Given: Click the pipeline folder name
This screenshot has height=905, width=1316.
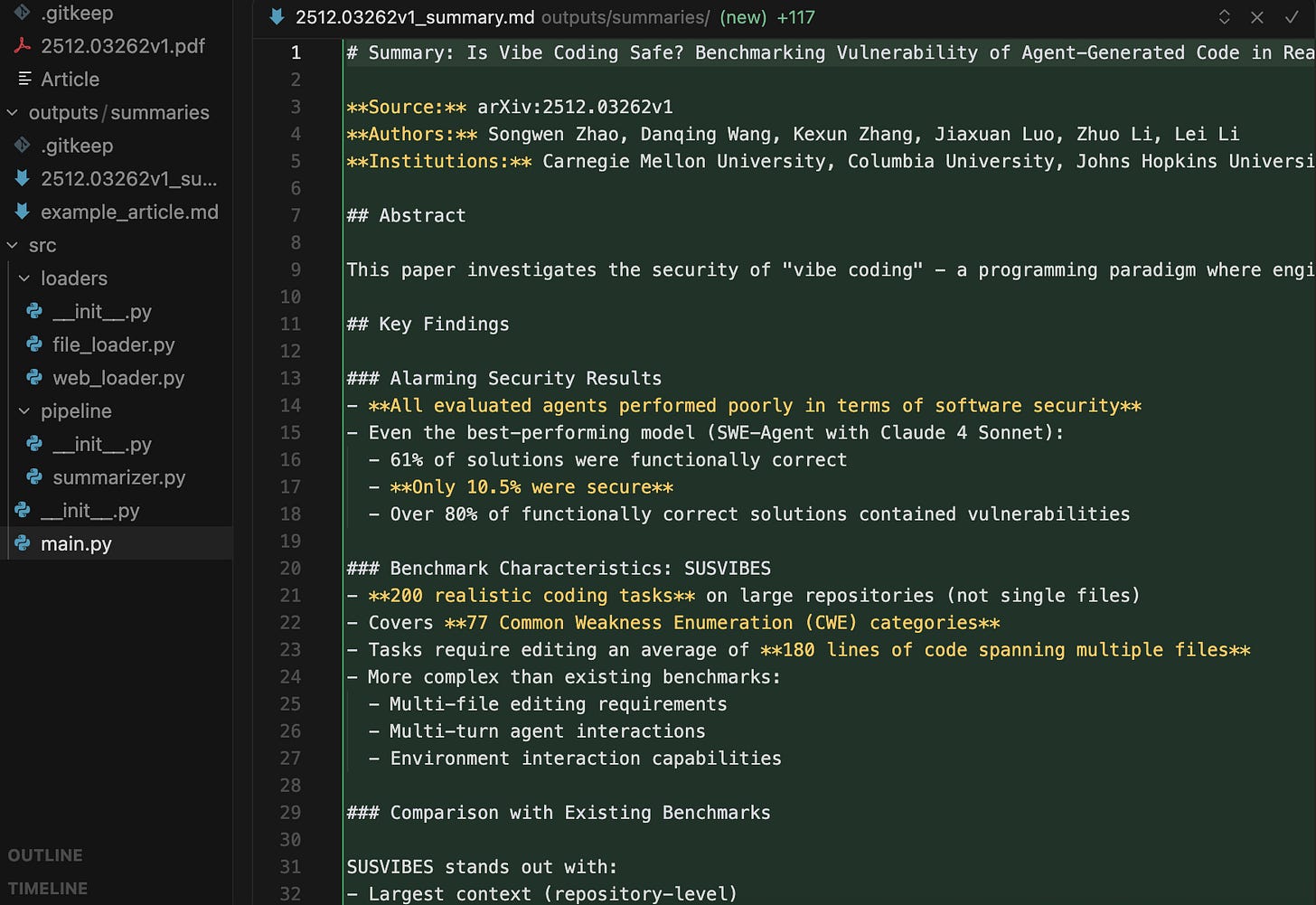Looking at the screenshot, I should 76,411.
